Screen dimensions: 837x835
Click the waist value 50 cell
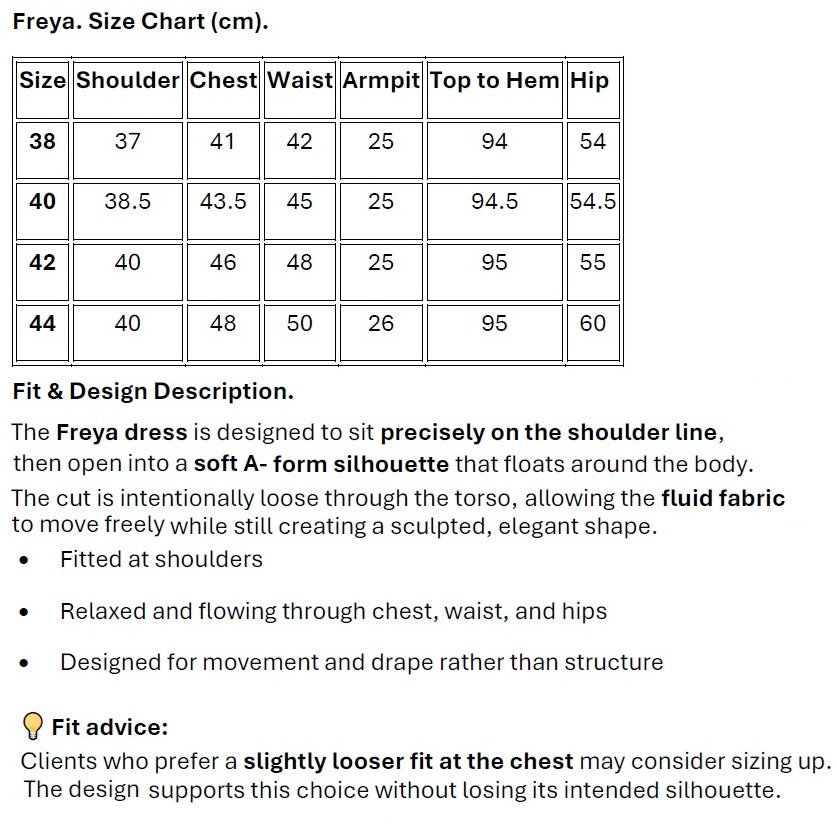point(300,324)
